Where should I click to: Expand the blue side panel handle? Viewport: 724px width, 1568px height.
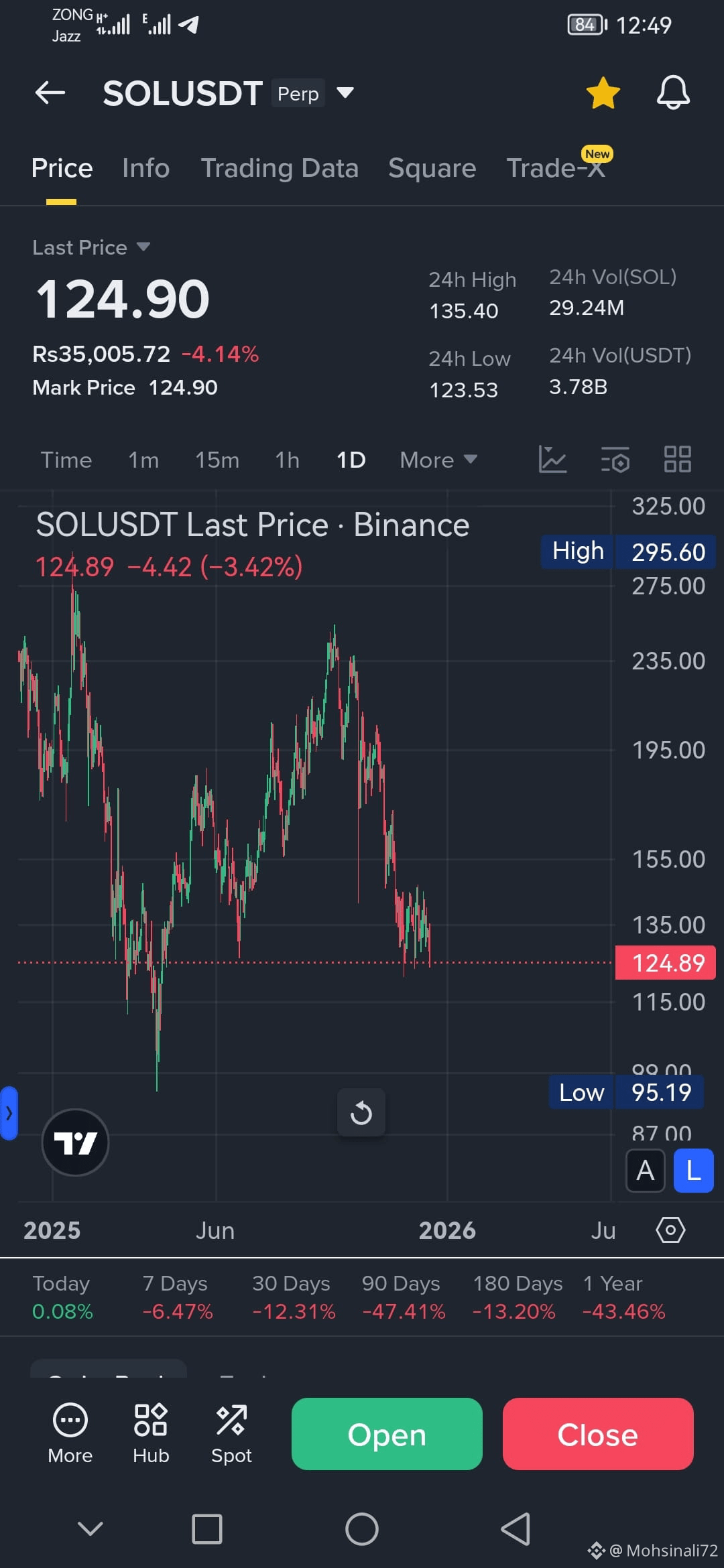(x=9, y=1113)
